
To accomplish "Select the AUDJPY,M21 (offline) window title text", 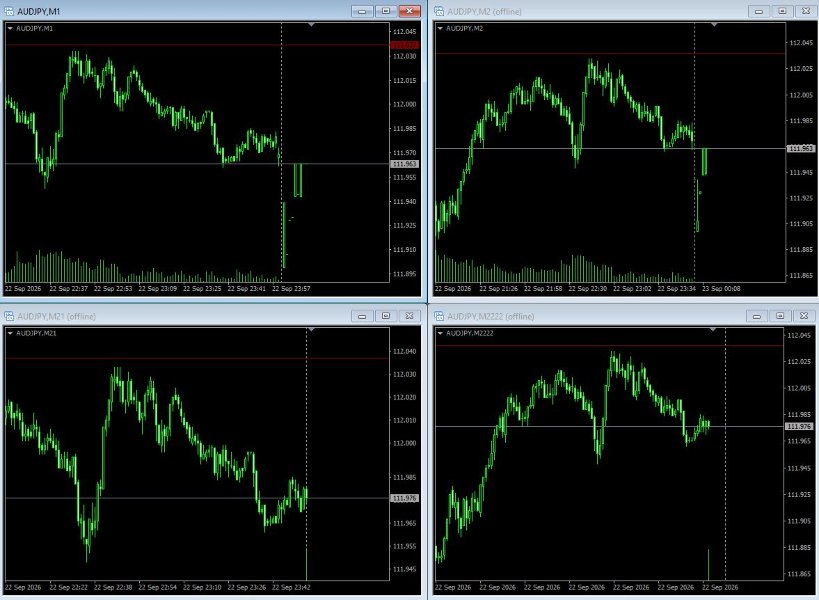I will click(x=56, y=316).
